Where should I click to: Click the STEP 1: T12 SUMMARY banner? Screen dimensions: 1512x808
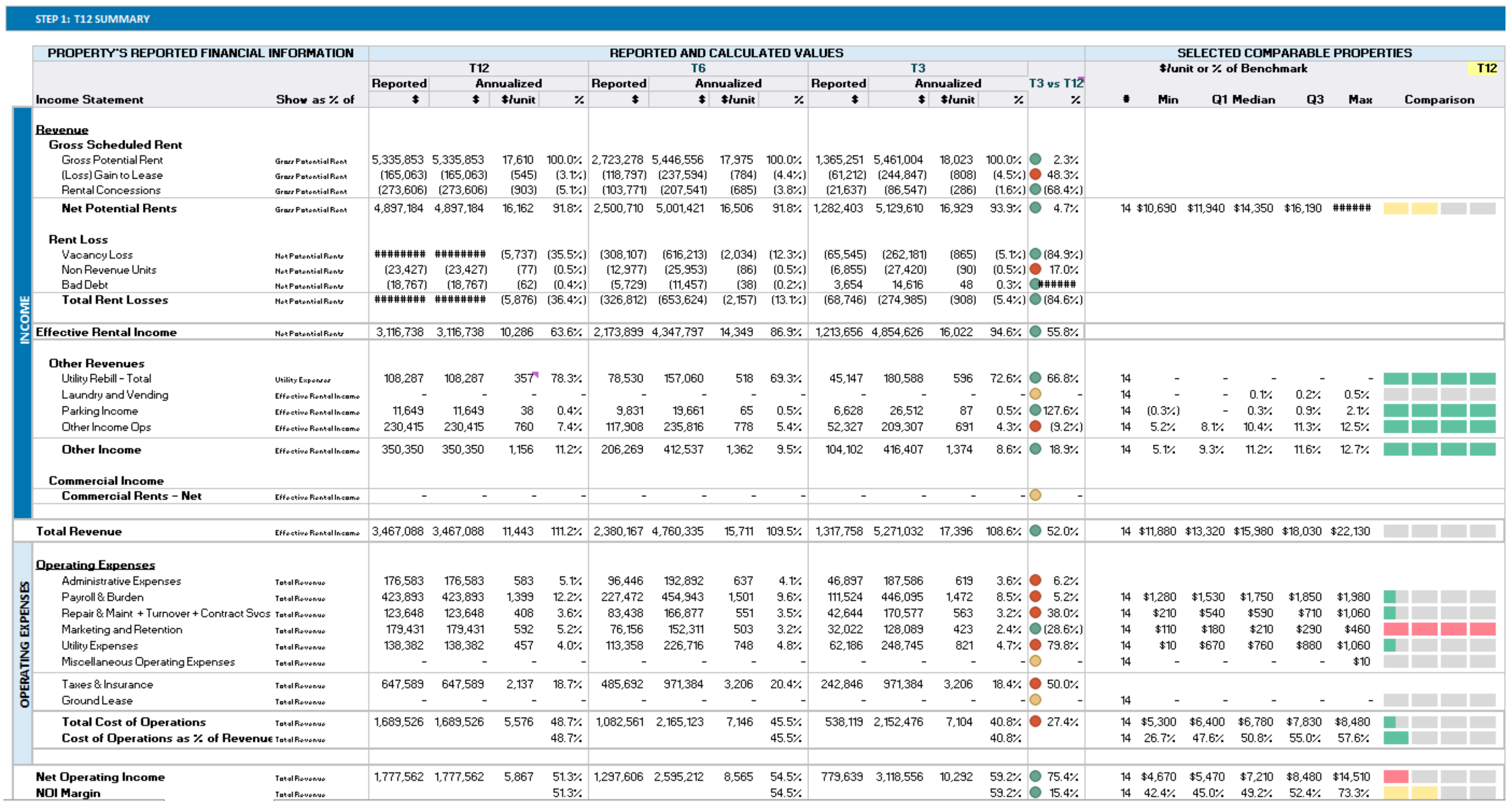pos(756,19)
